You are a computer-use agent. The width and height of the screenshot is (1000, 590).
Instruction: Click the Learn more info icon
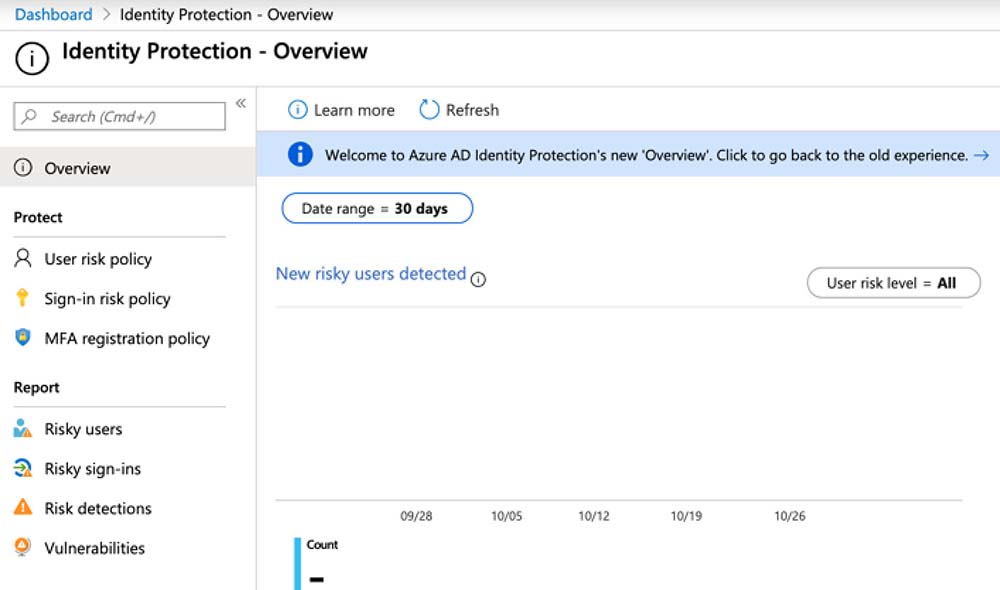tap(297, 110)
